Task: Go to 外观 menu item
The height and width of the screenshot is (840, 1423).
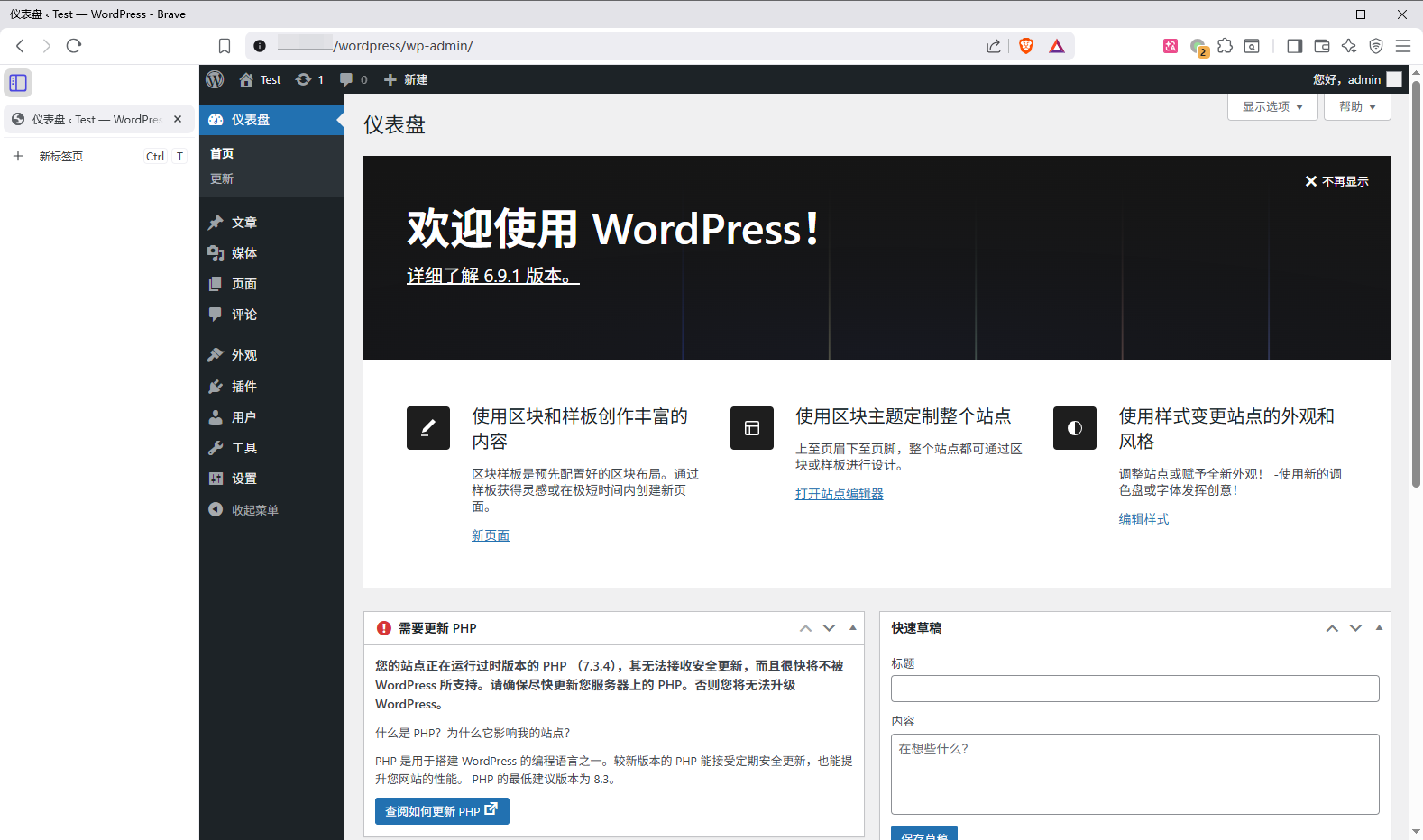Action: 243,354
